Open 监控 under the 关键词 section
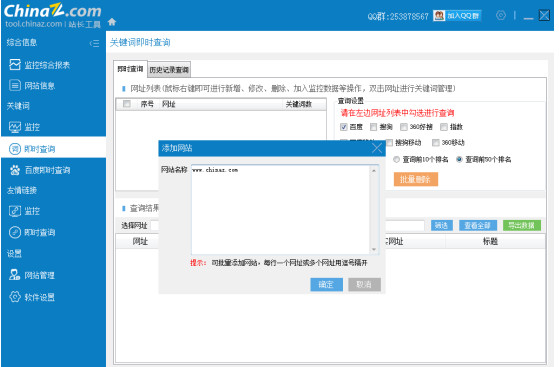559x367 pixels. click(24, 127)
